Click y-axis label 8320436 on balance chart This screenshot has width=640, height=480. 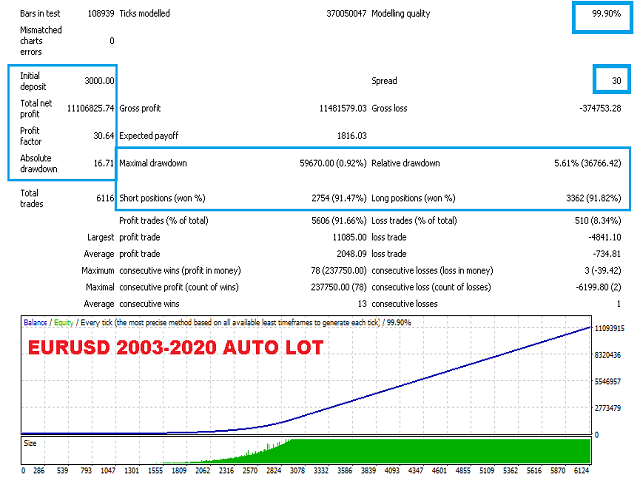click(608, 355)
